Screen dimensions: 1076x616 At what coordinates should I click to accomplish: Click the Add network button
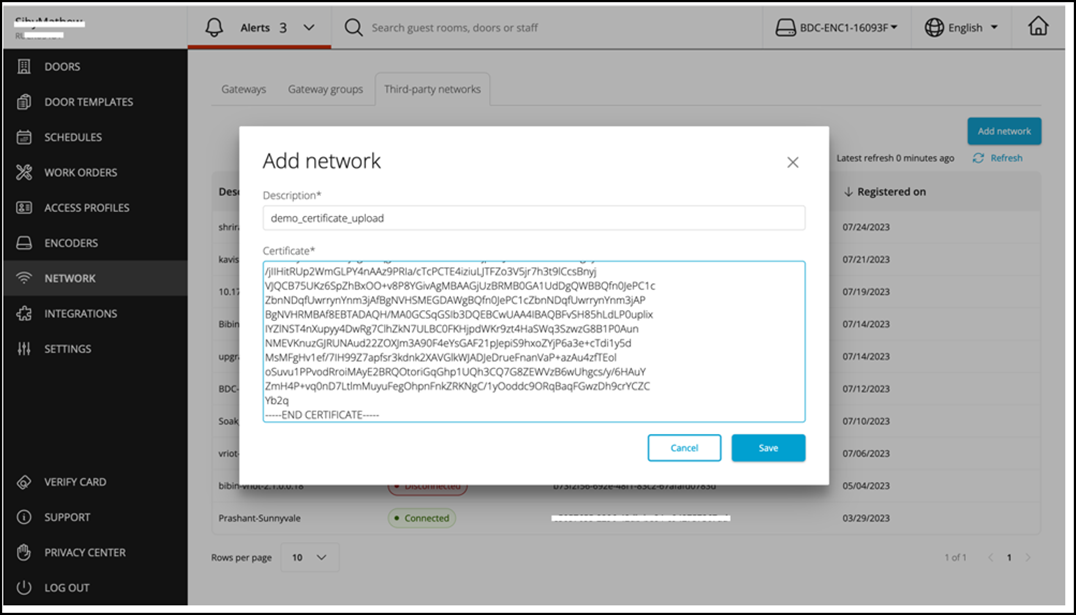point(1004,131)
